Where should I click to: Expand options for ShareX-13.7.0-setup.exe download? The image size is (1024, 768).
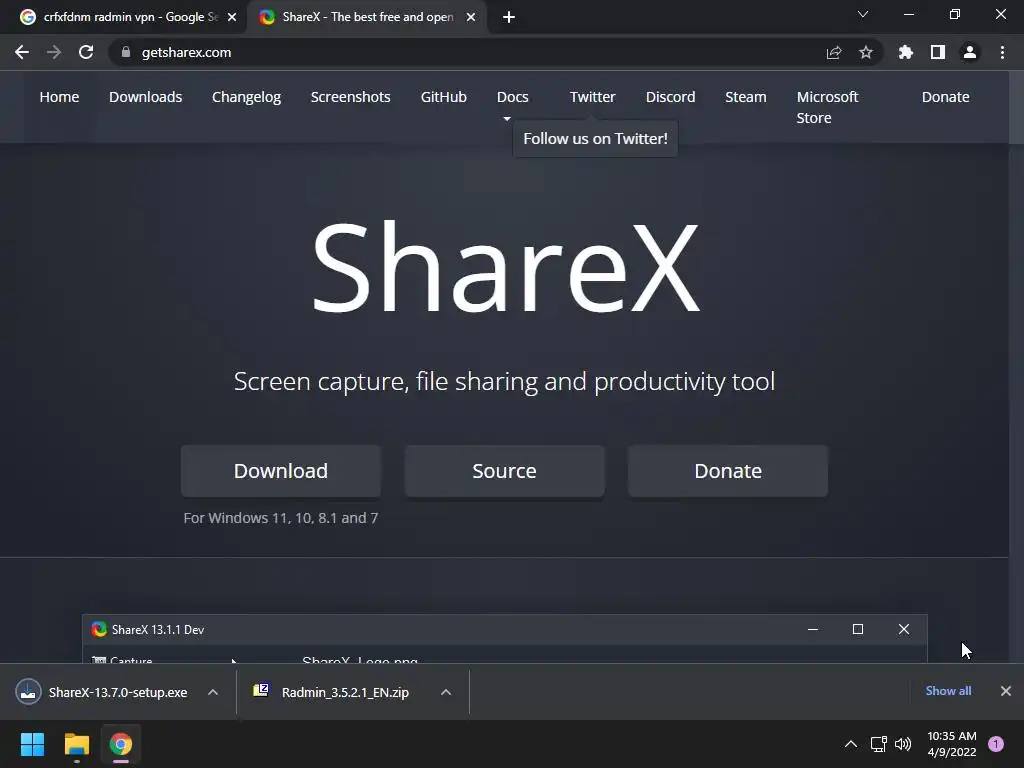213,692
